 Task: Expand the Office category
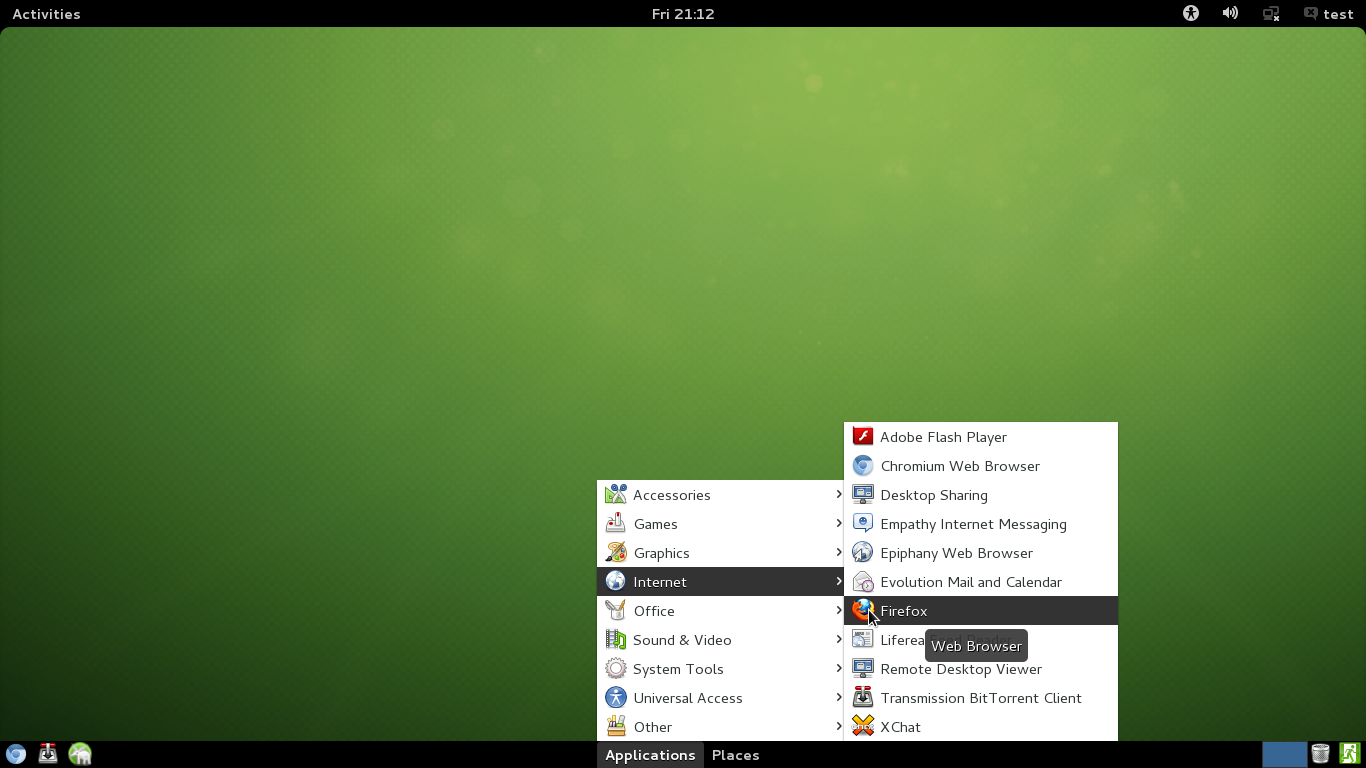[654, 610]
